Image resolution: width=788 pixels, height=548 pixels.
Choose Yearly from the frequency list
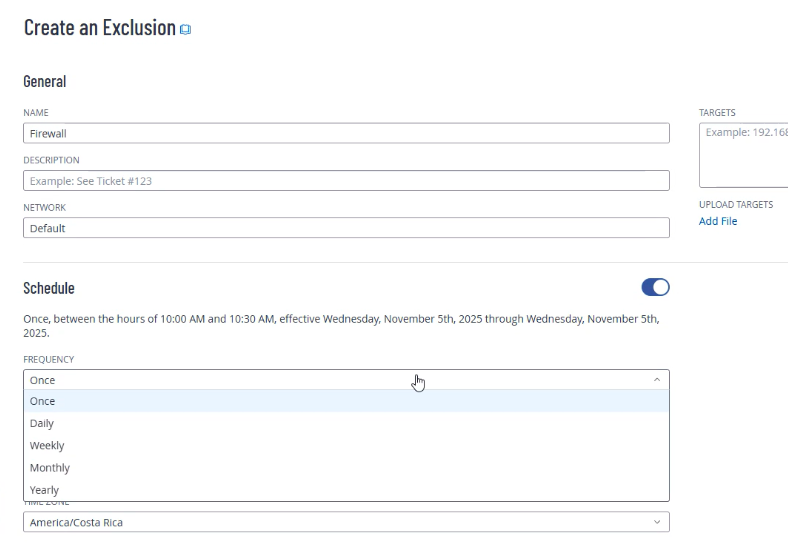click(x=45, y=490)
